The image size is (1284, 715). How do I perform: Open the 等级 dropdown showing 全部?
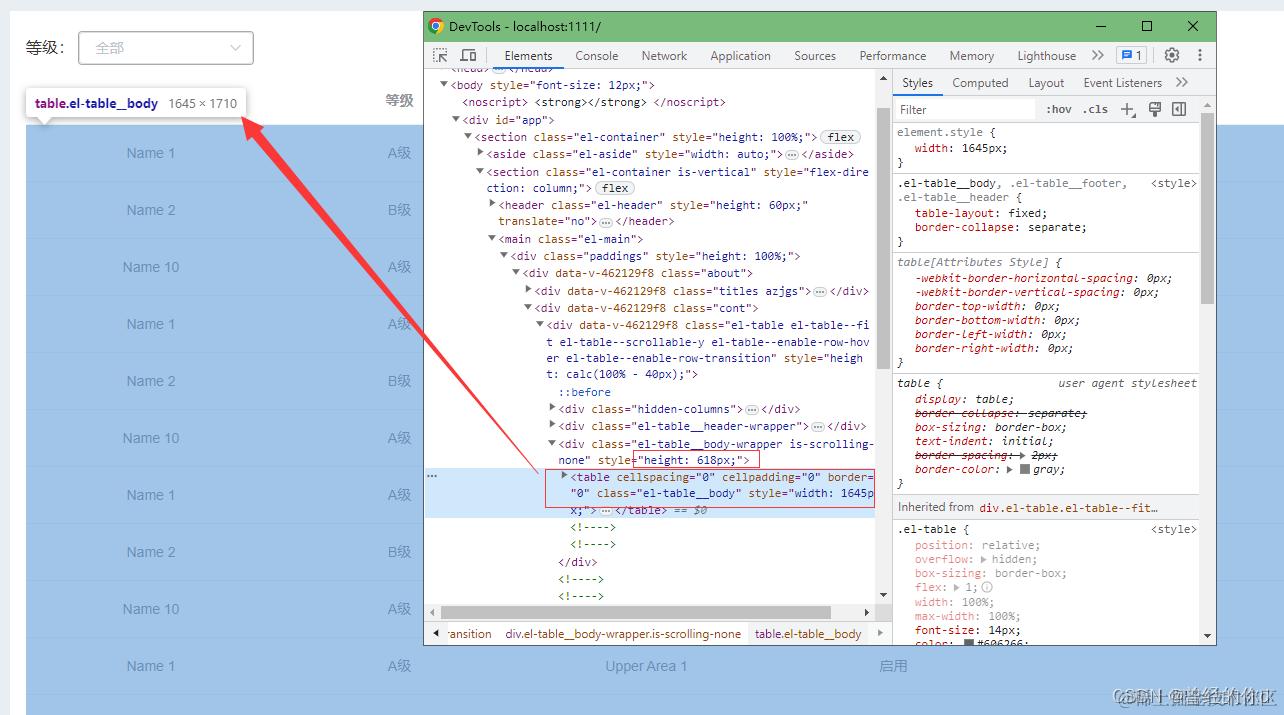(x=166, y=47)
